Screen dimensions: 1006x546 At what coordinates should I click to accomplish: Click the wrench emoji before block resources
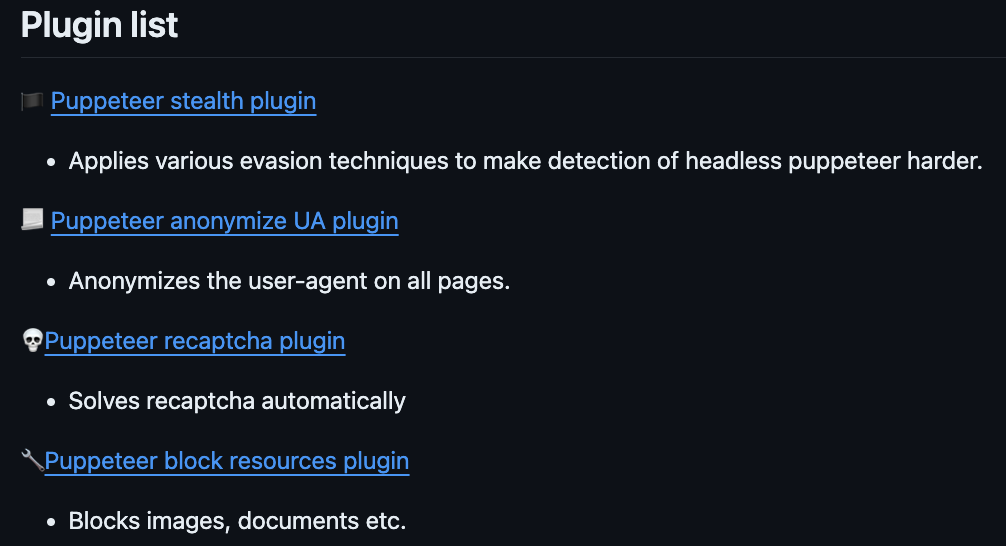[33, 460]
